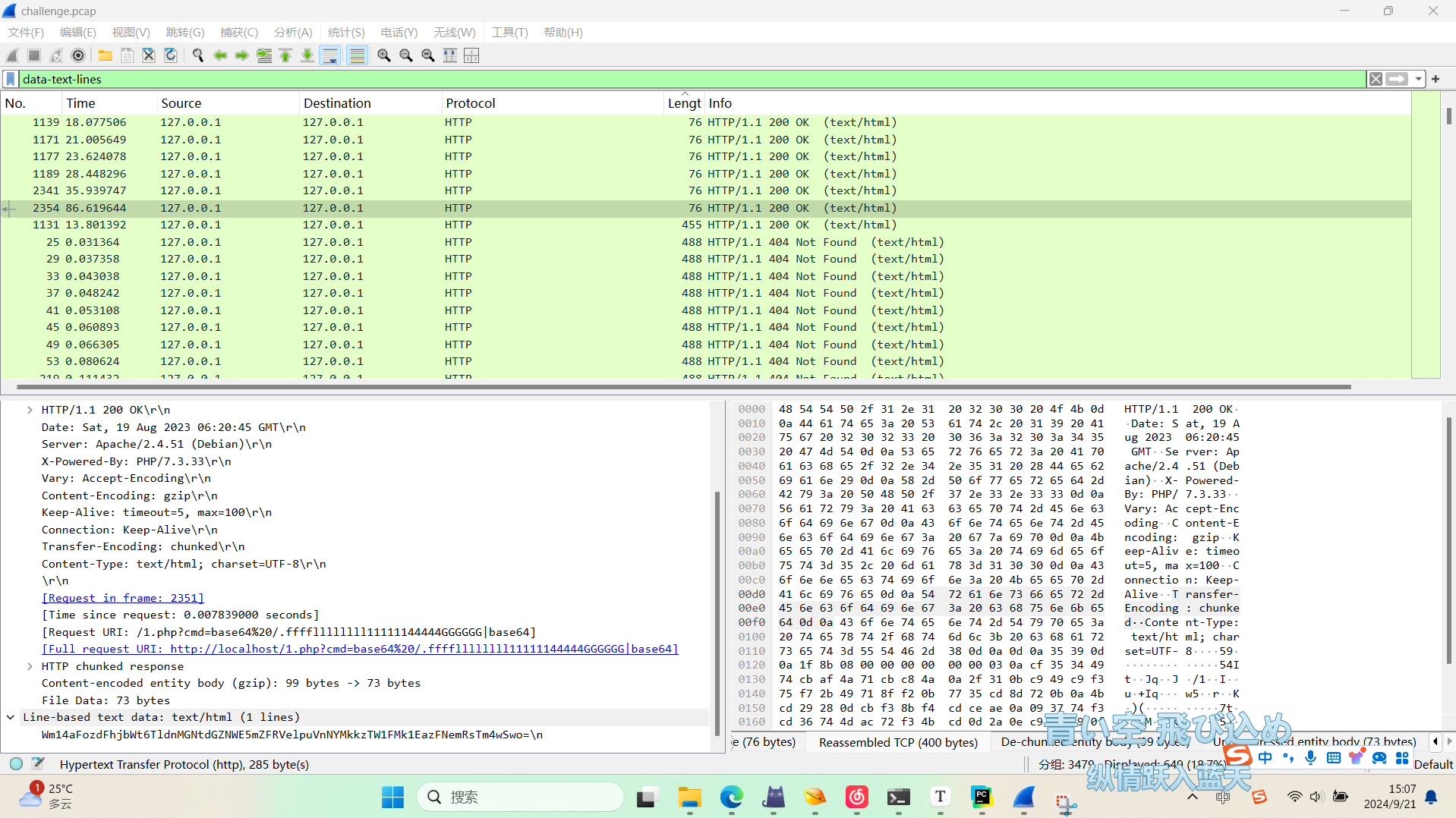Go to specified packet icon

pyautogui.click(x=264, y=55)
